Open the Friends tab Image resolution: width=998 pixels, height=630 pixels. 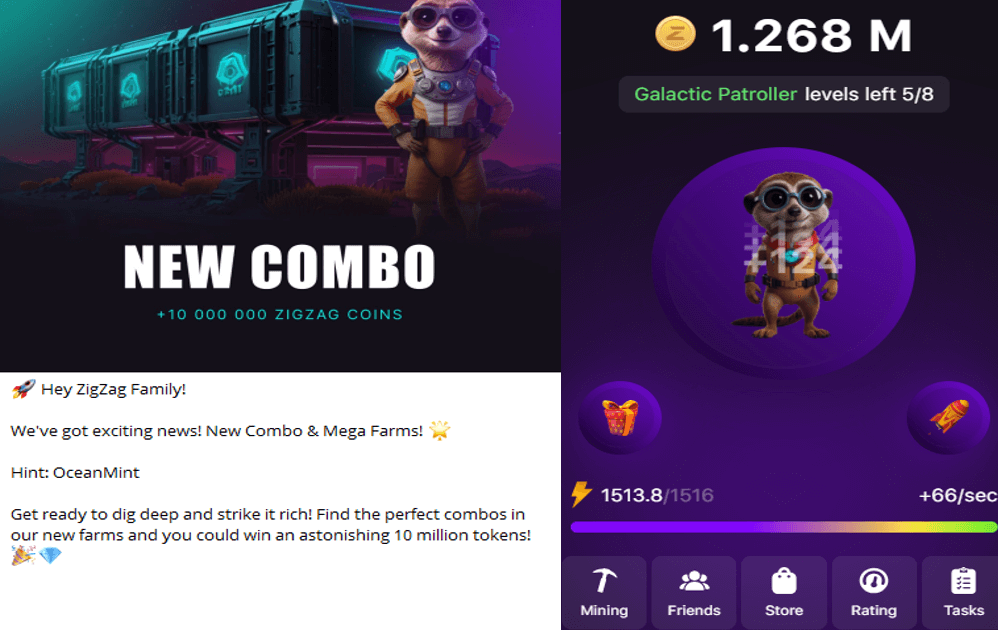(694, 593)
